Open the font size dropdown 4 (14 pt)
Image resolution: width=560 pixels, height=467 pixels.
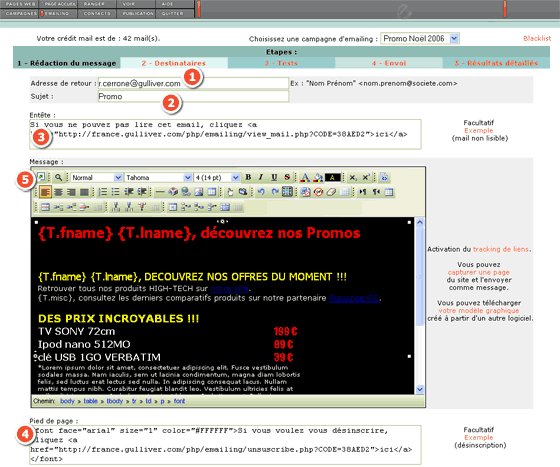(217, 177)
